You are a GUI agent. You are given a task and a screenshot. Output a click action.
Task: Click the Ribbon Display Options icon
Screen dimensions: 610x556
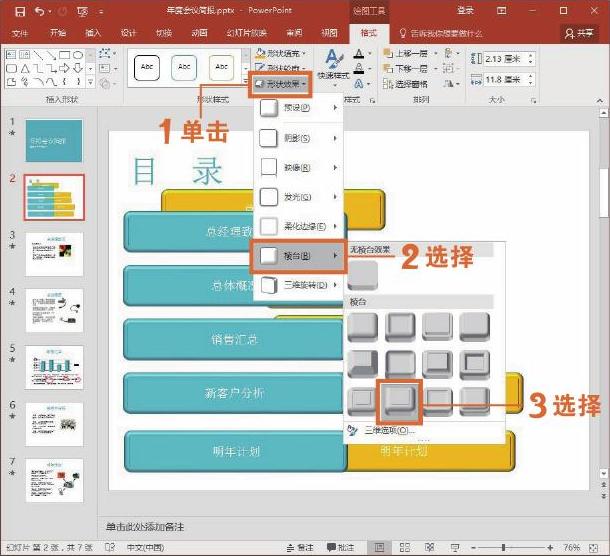tap(502, 11)
